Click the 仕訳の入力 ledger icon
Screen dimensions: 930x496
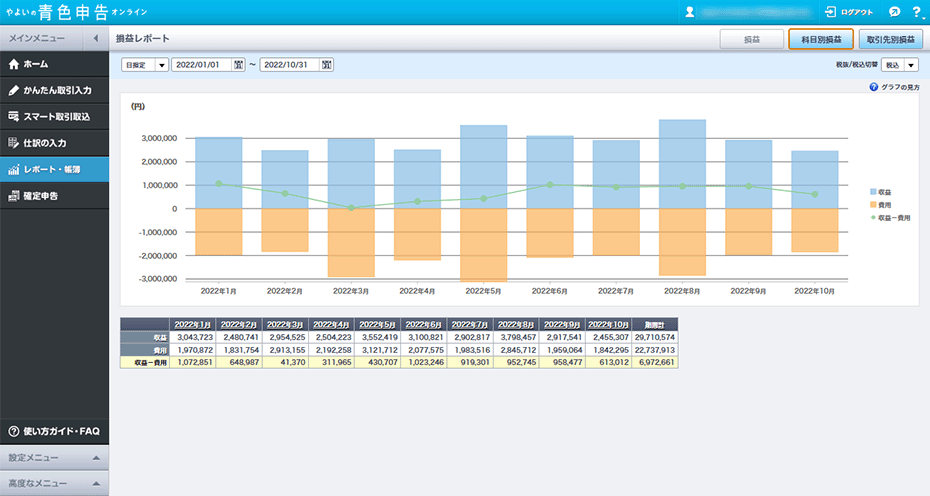pos(14,143)
